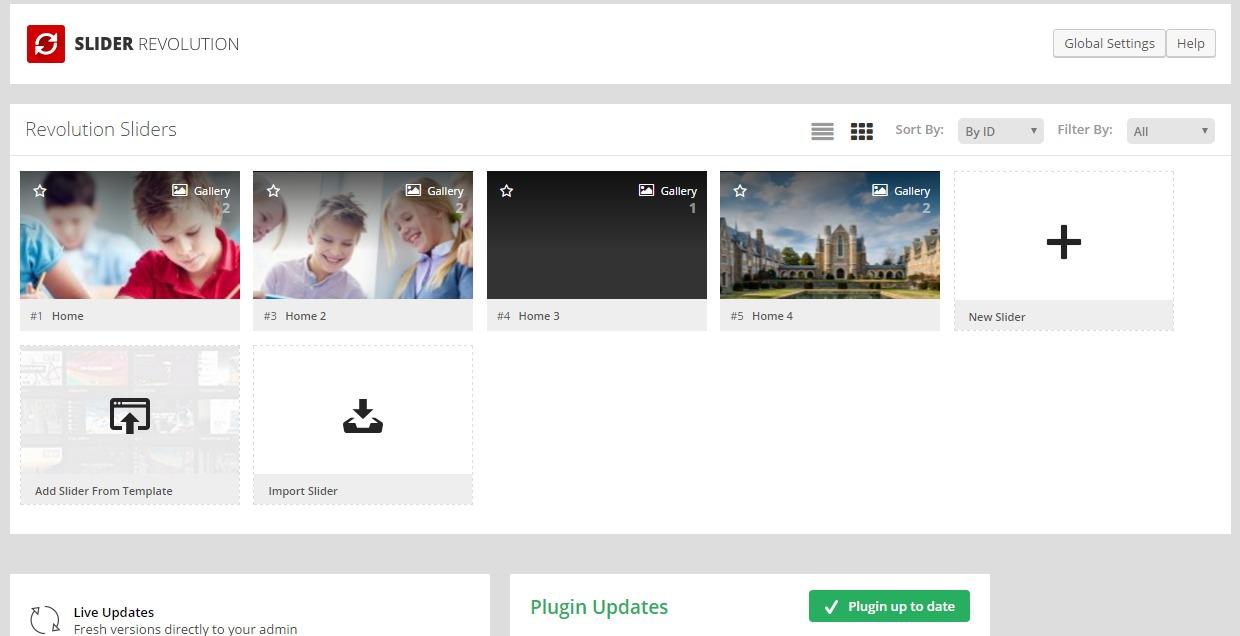Toggle the favorite star on Home slider
1240x636 pixels.
(x=40, y=190)
